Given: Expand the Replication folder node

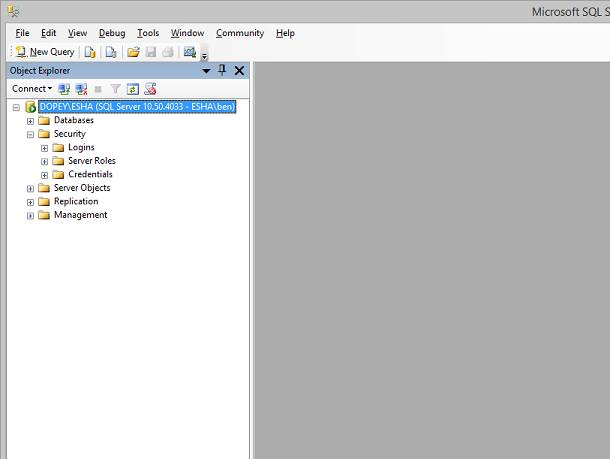Looking at the screenshot, I should pos(30,202).
